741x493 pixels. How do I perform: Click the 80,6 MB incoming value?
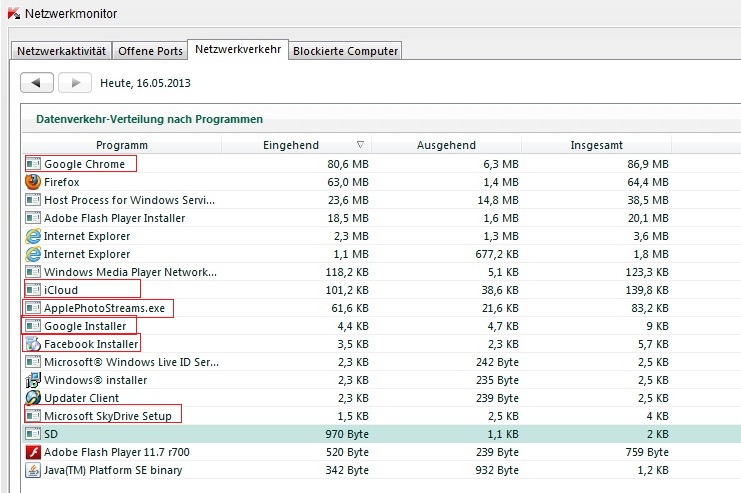coord(348,164)
